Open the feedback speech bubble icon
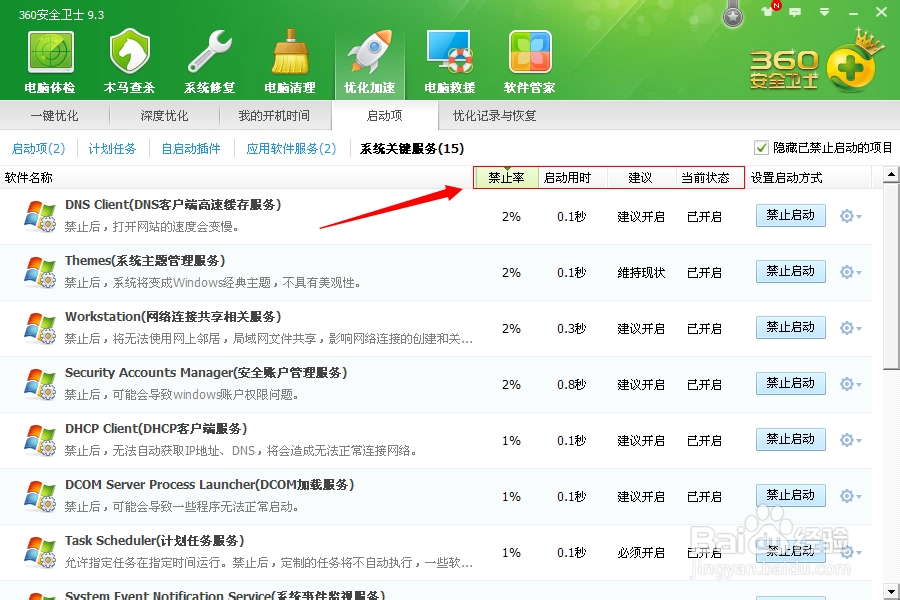 pyautogui.click(x=795, y=11)
